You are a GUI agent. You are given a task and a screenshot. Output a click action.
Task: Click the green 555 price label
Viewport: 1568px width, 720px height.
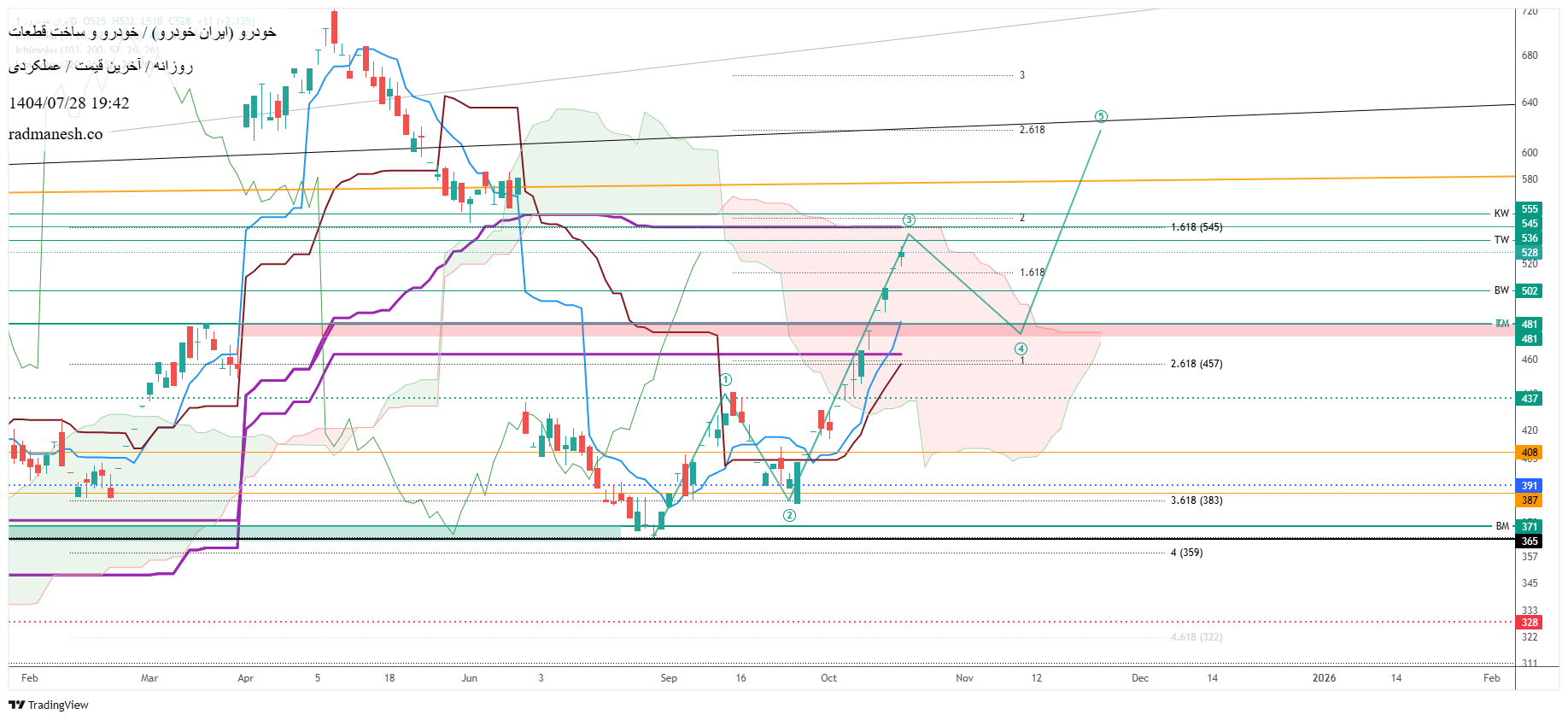click(x=1529, y=209)
